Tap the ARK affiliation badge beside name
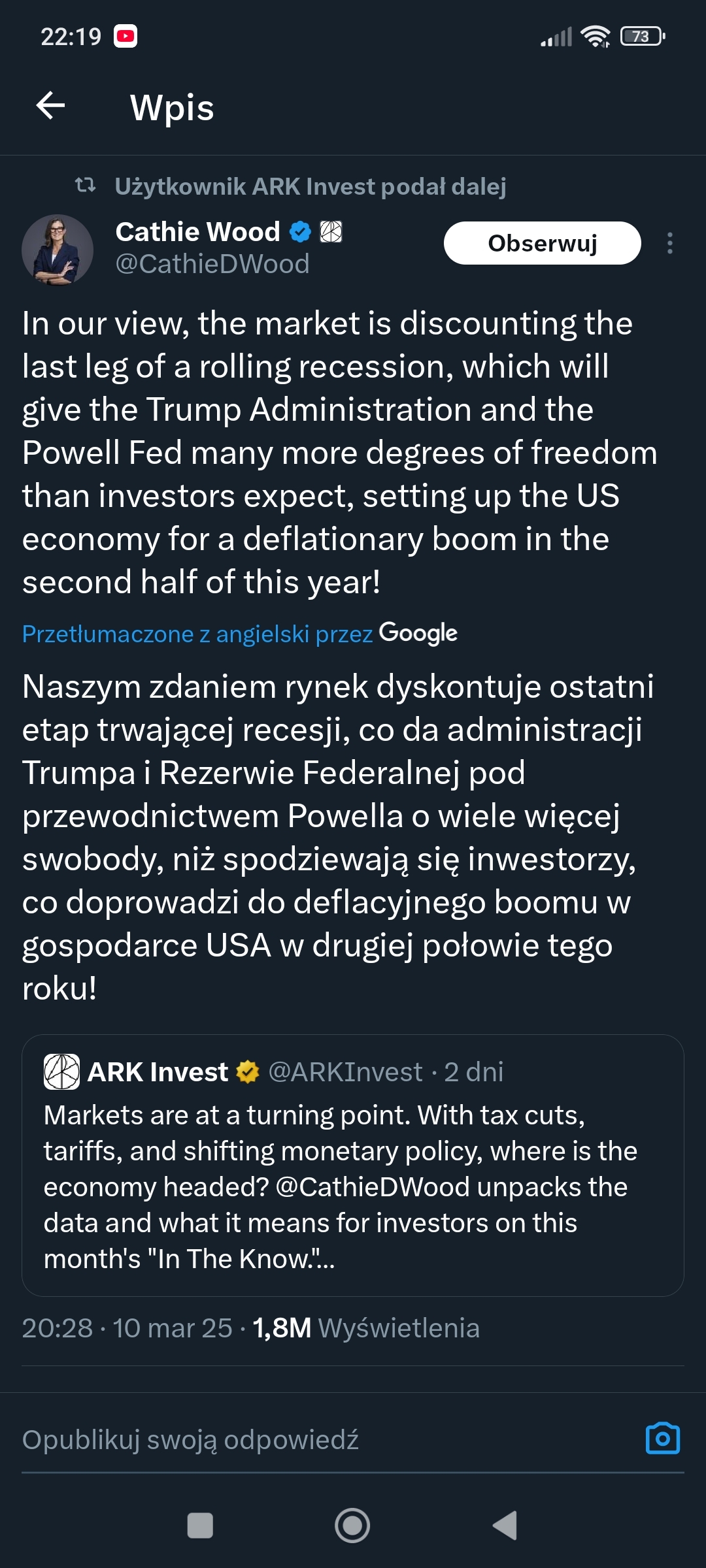This screenshot has width=706, height=1568. [x=331, y=232]
